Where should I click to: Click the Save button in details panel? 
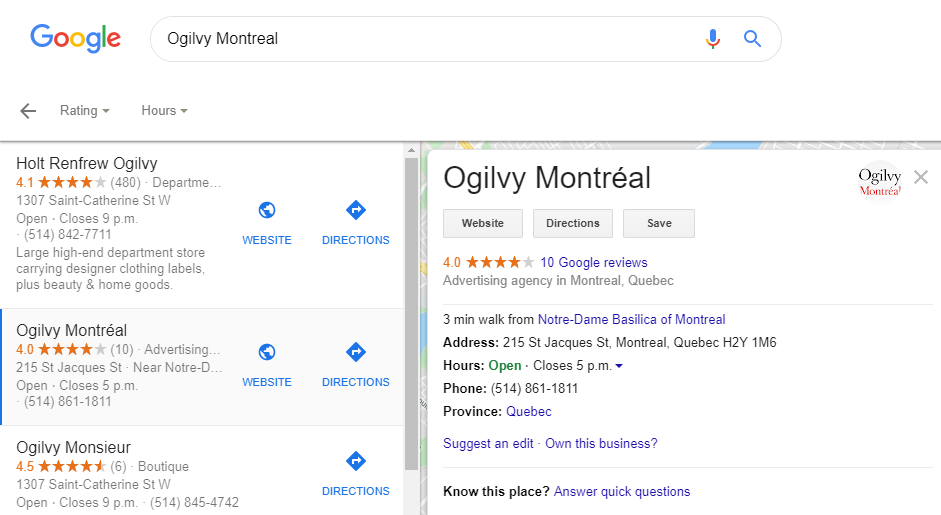659,223
